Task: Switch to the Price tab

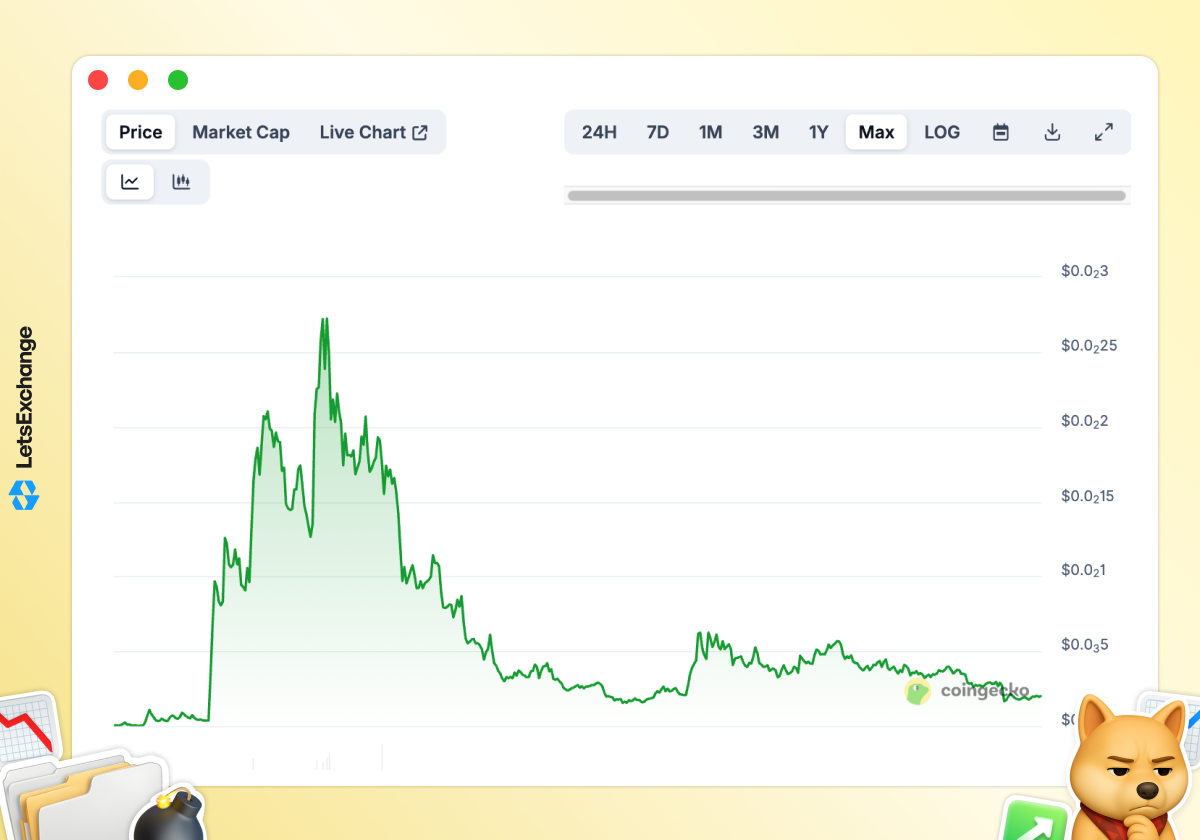Action: click(x=141, y=132)
